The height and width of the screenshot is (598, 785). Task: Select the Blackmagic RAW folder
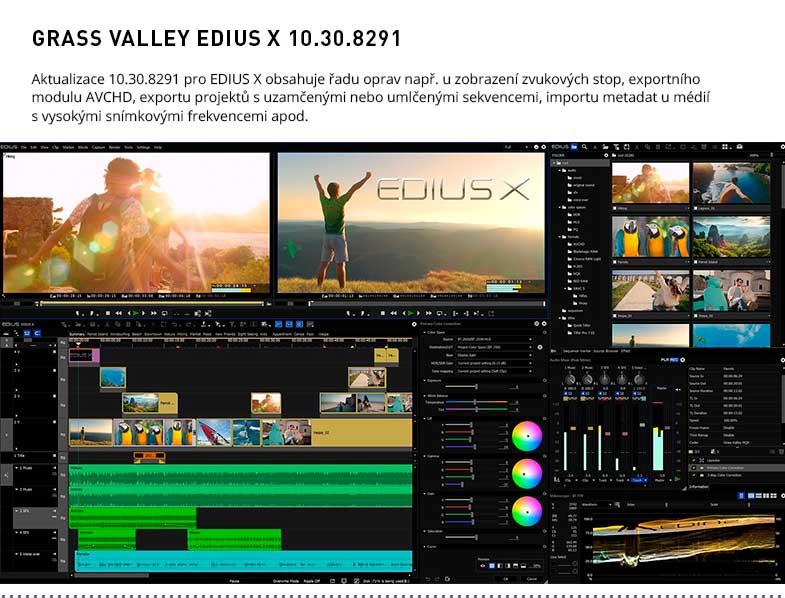pos(584,251)
